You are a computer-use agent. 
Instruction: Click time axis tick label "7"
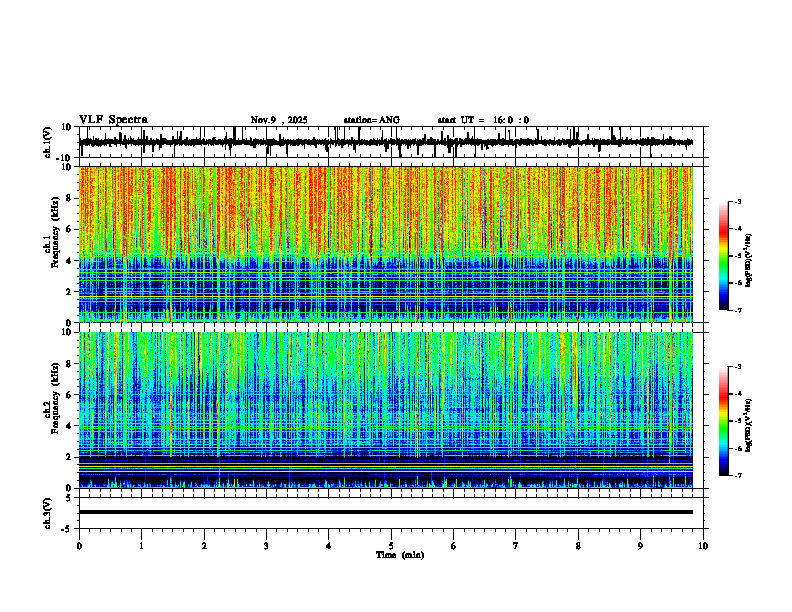pos(516,546)
